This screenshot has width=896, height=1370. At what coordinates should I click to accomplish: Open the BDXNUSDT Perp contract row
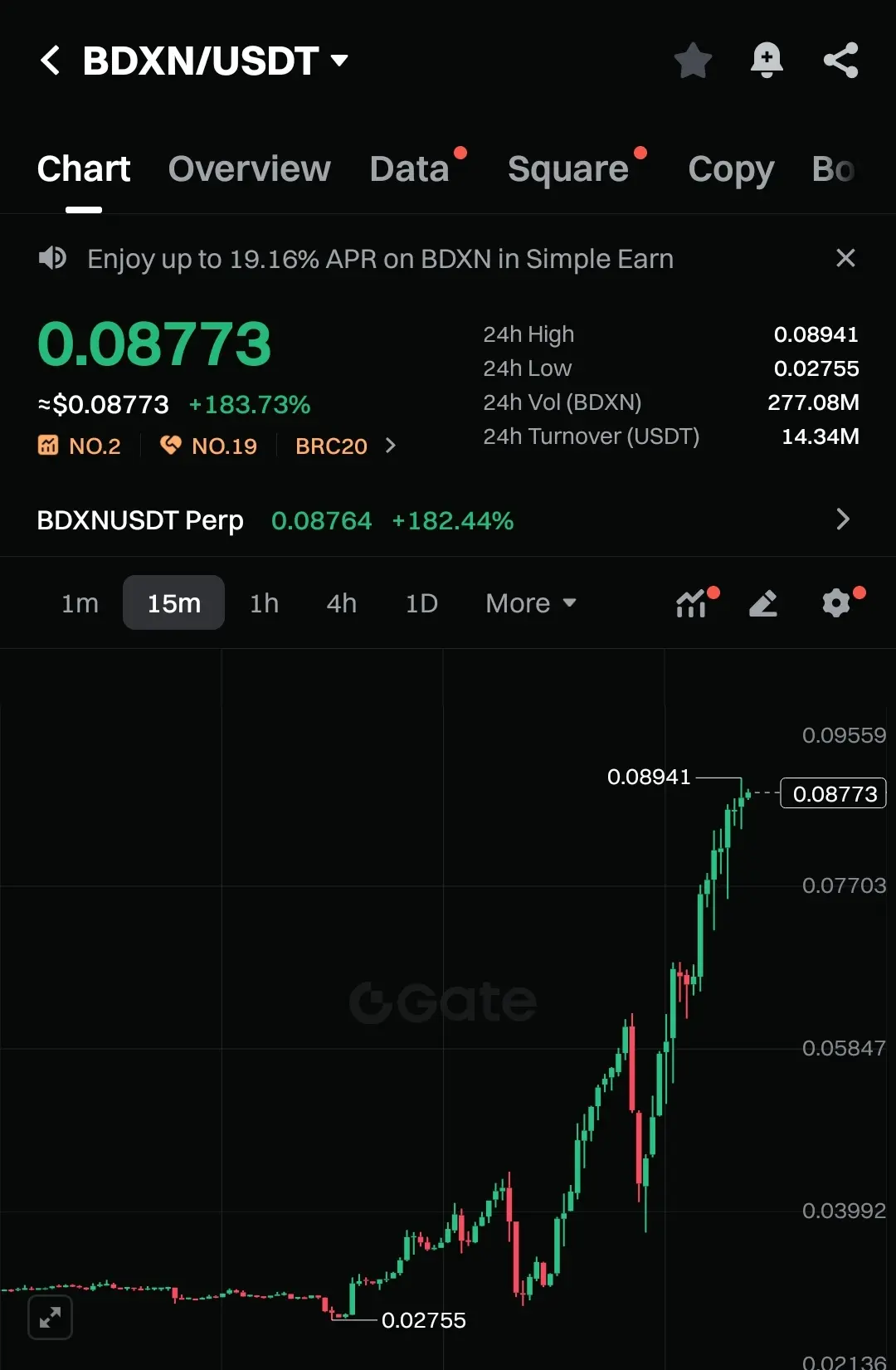tap(448, 520)
